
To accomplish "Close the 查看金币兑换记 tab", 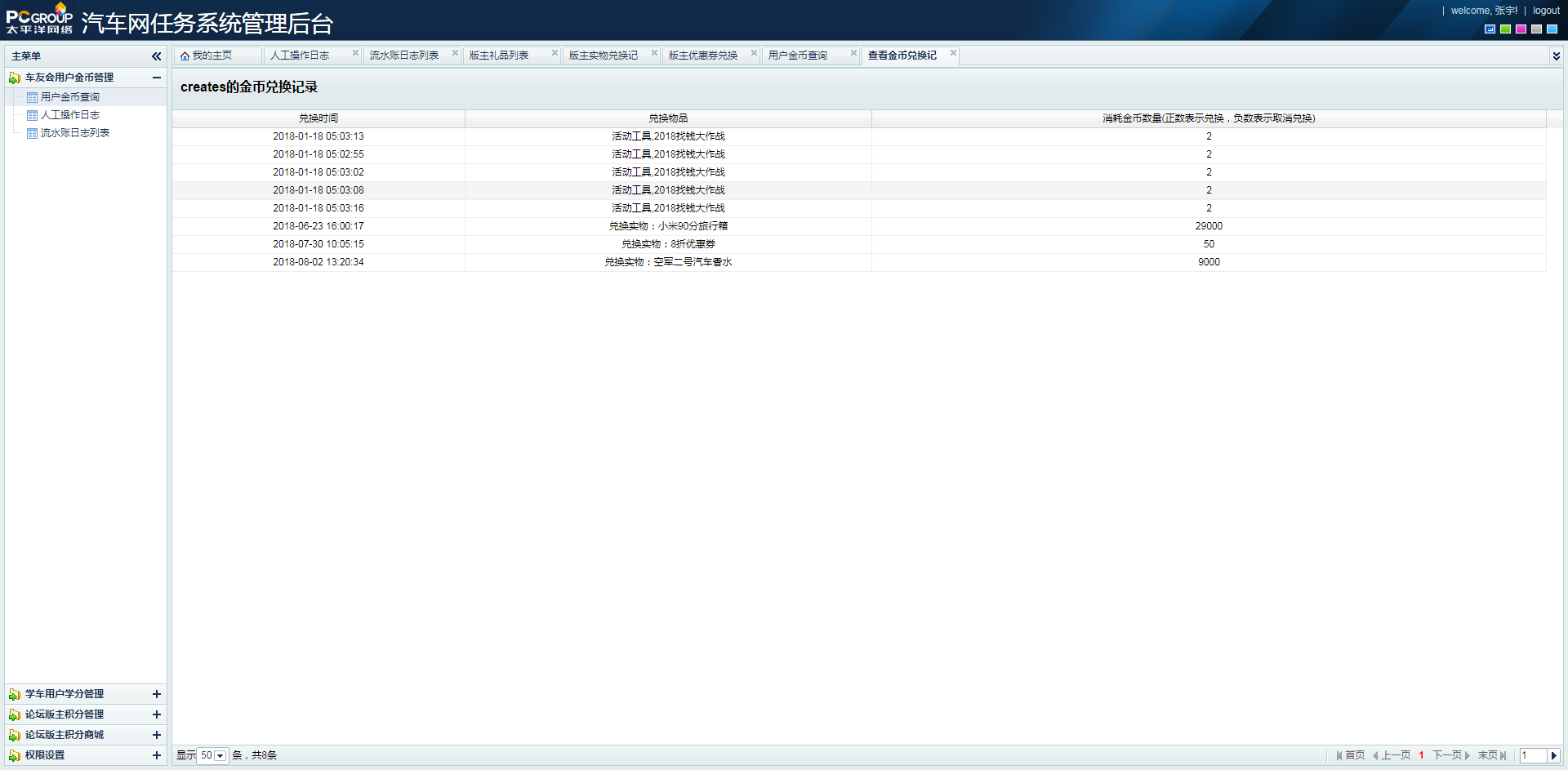I will pos(953,53).
